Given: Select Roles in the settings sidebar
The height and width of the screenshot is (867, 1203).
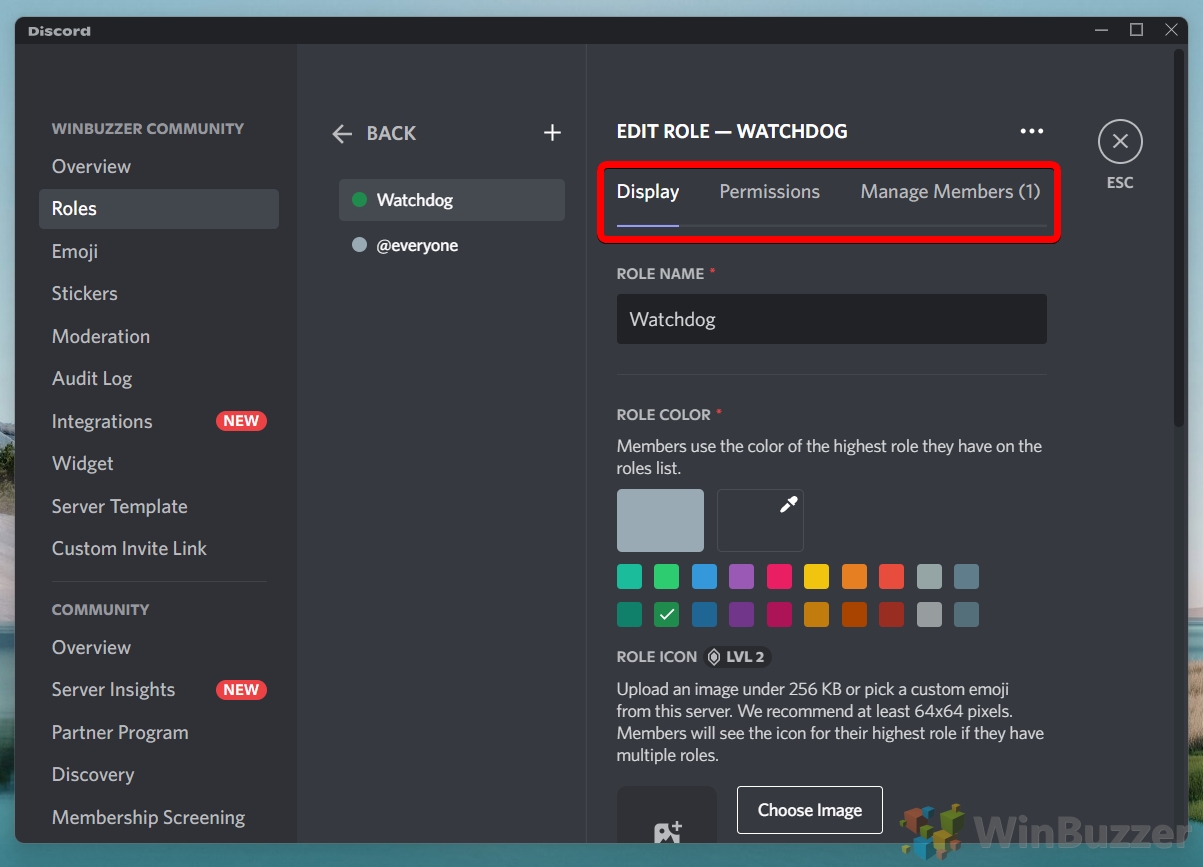Looking at the screenshot, I should click(x=159, y=209).
